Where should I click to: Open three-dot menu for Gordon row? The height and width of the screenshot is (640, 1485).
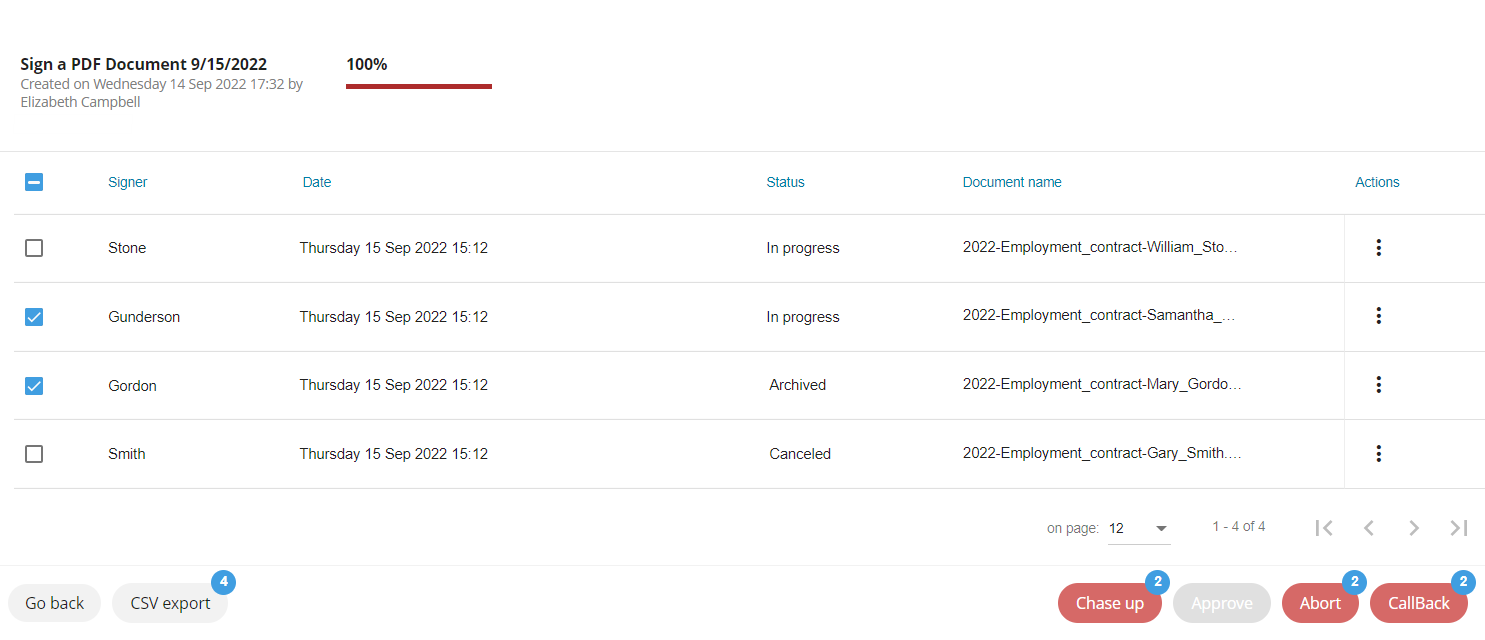[1378, 385]
